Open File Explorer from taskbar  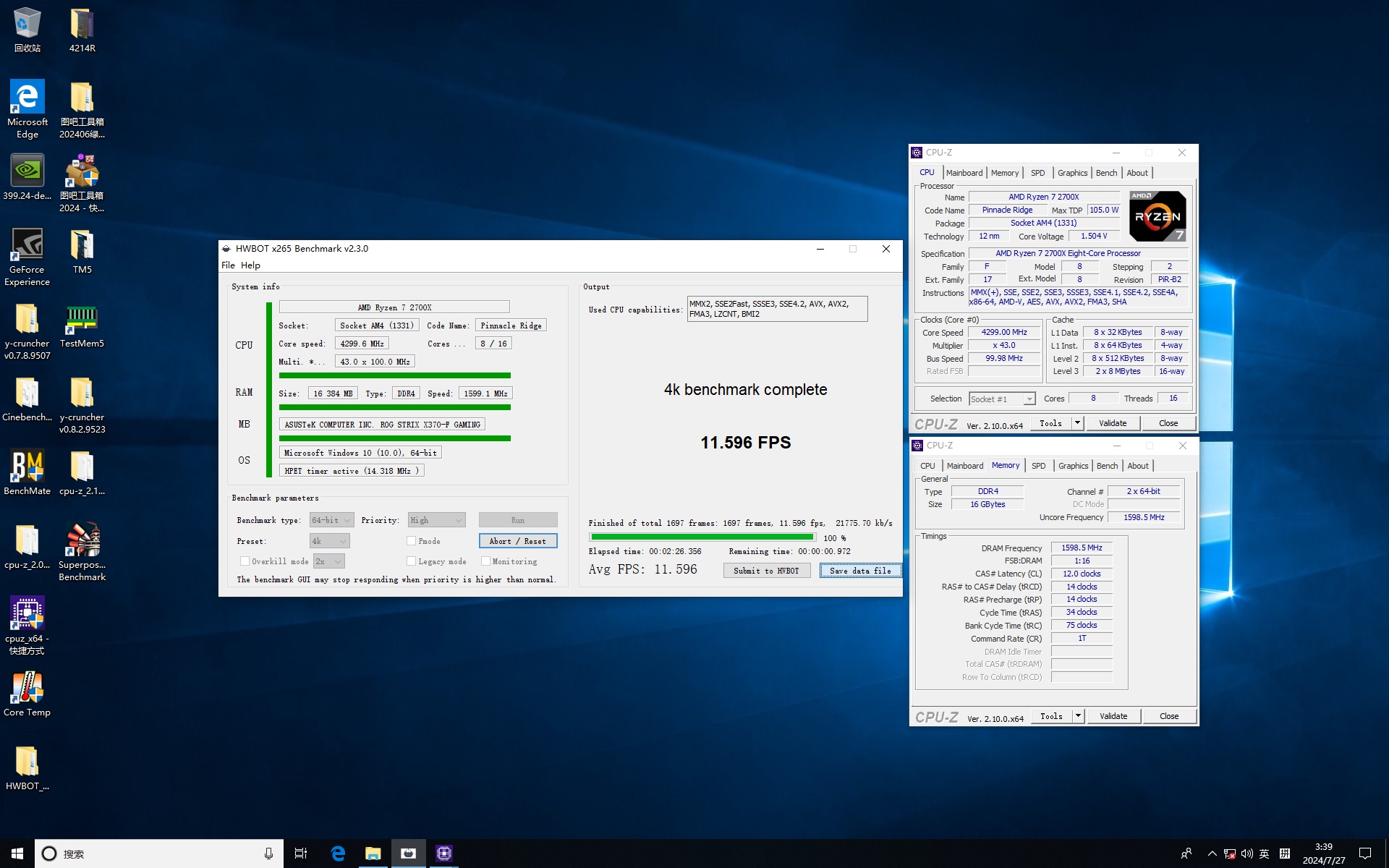373,854
